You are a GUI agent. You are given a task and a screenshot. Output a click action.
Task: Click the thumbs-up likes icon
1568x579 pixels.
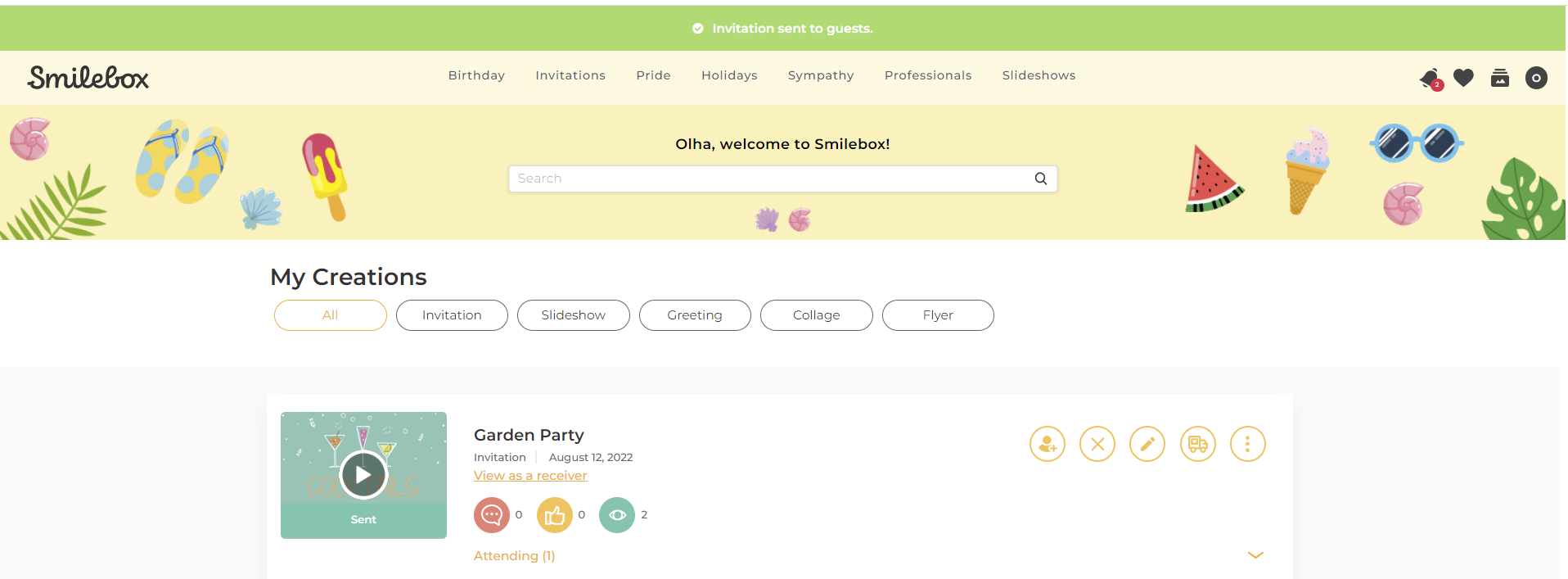click(x=555, y=515)
